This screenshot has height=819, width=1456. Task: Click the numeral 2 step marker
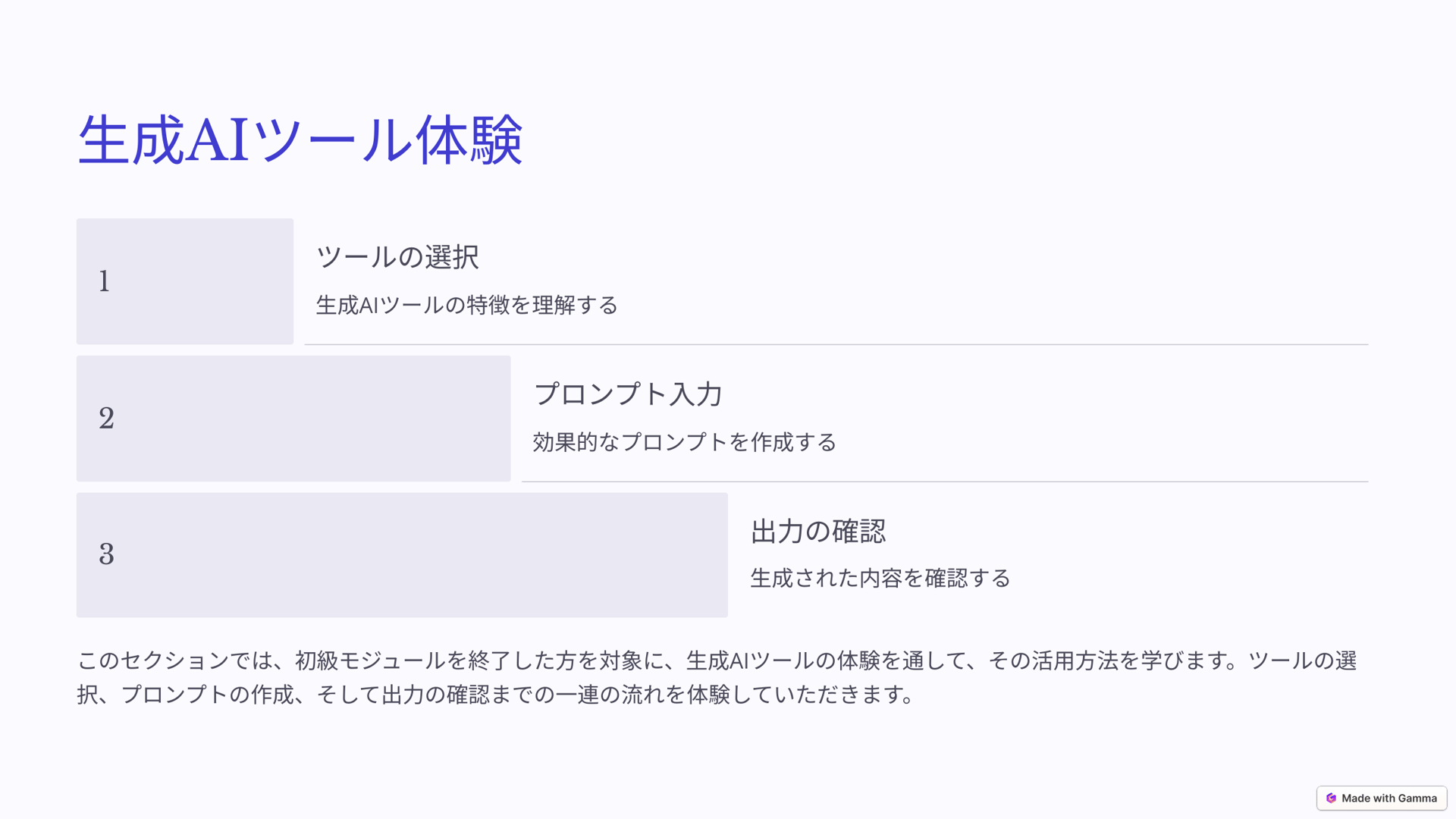coord(106,418)
